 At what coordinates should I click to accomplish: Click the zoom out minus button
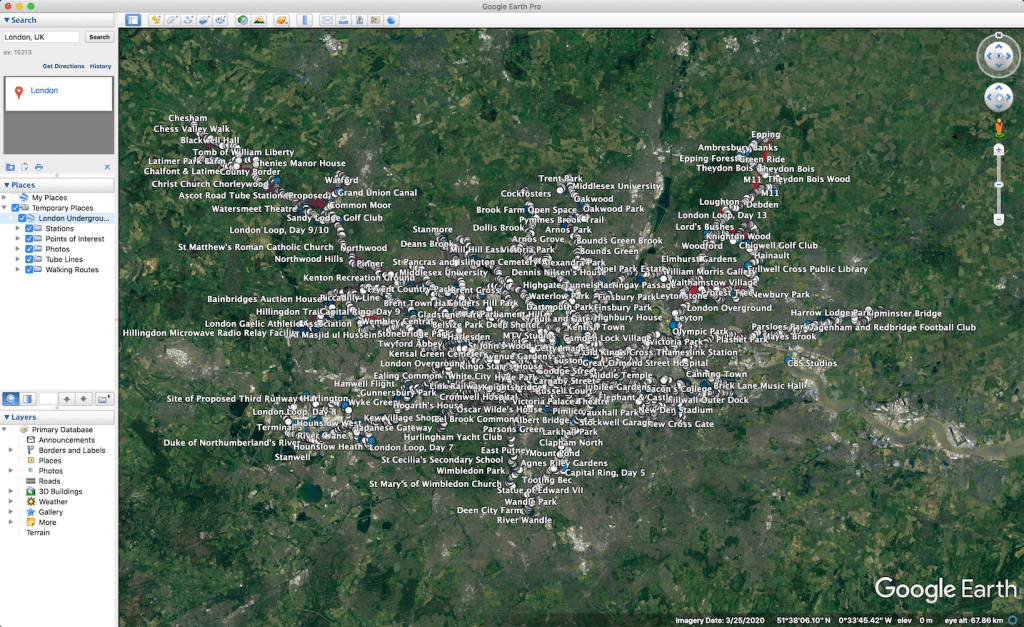(999, 220)
